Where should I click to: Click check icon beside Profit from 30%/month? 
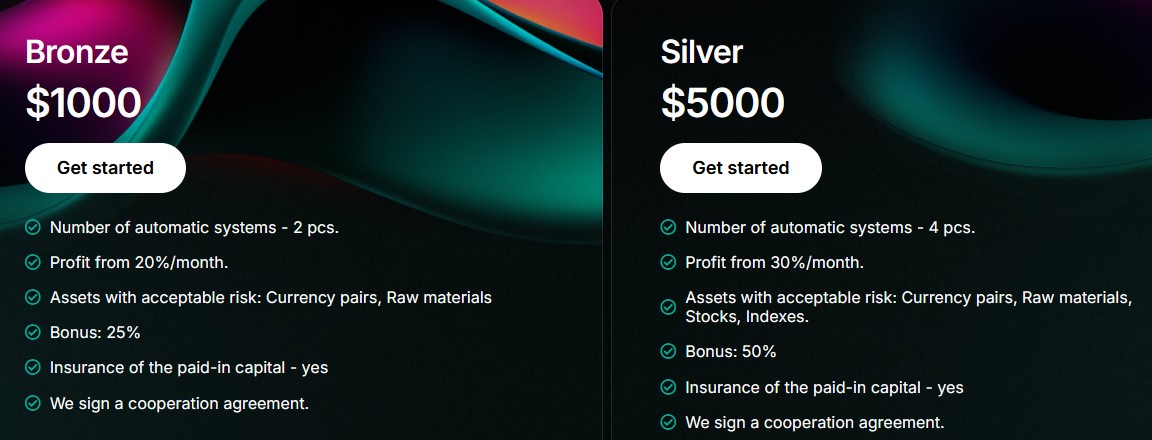coord(668,262)
